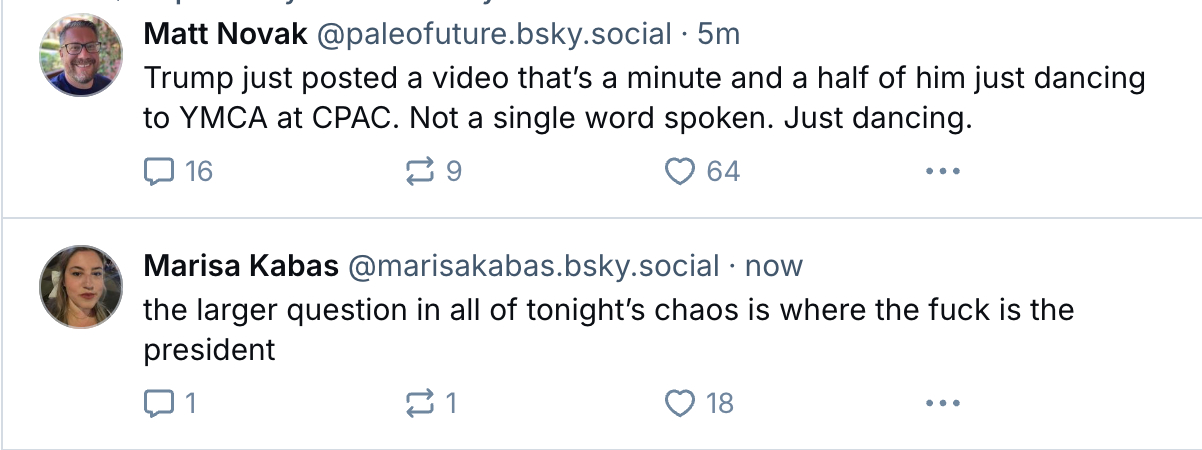
Task: Open Matt Novak's profile picture
Action: pyautogui.click(x=81, y=55)
